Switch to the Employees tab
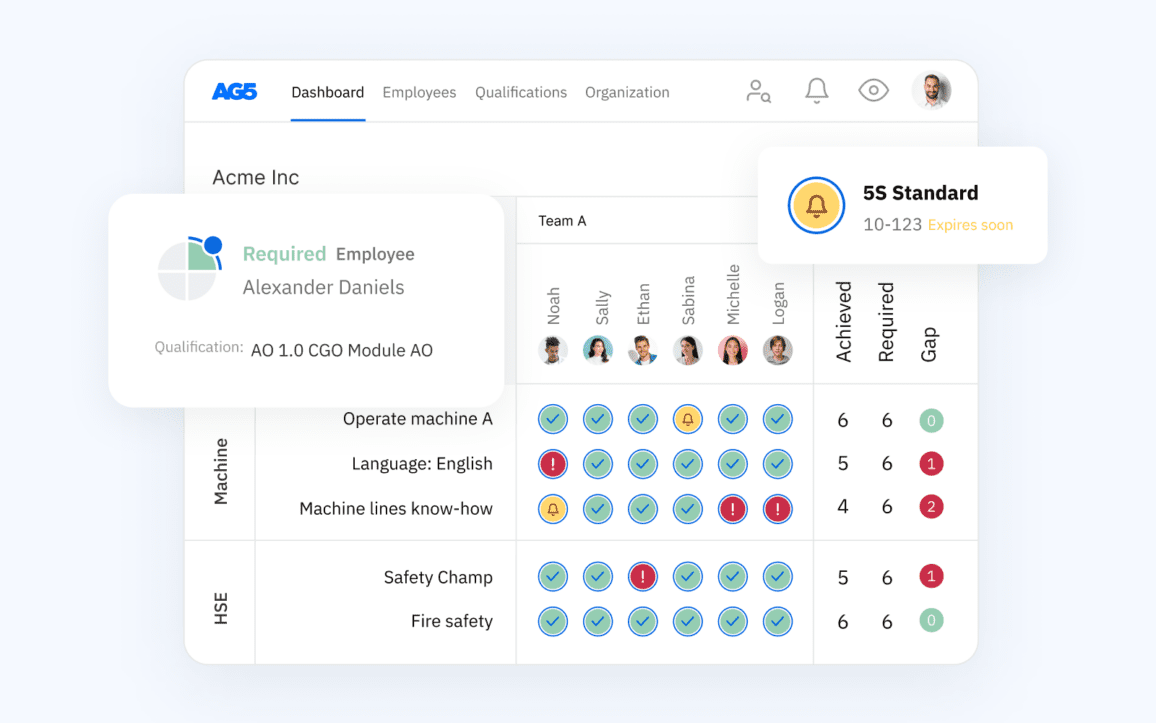The width and height of the screenshot is (1156, 723). (419, 92)
